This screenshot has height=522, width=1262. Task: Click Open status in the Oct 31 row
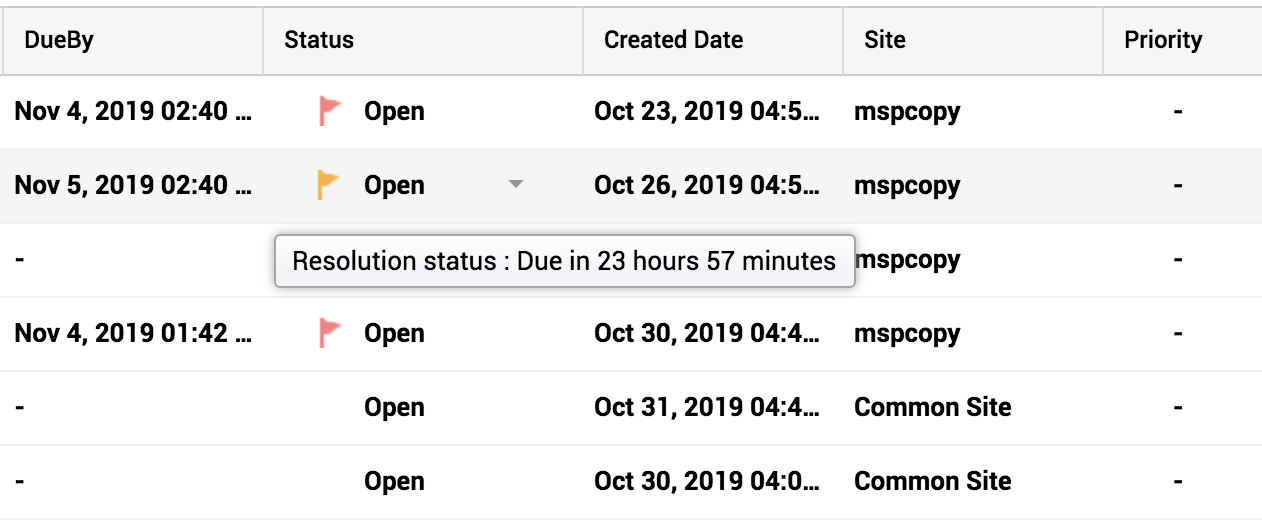tap(394, 407)
